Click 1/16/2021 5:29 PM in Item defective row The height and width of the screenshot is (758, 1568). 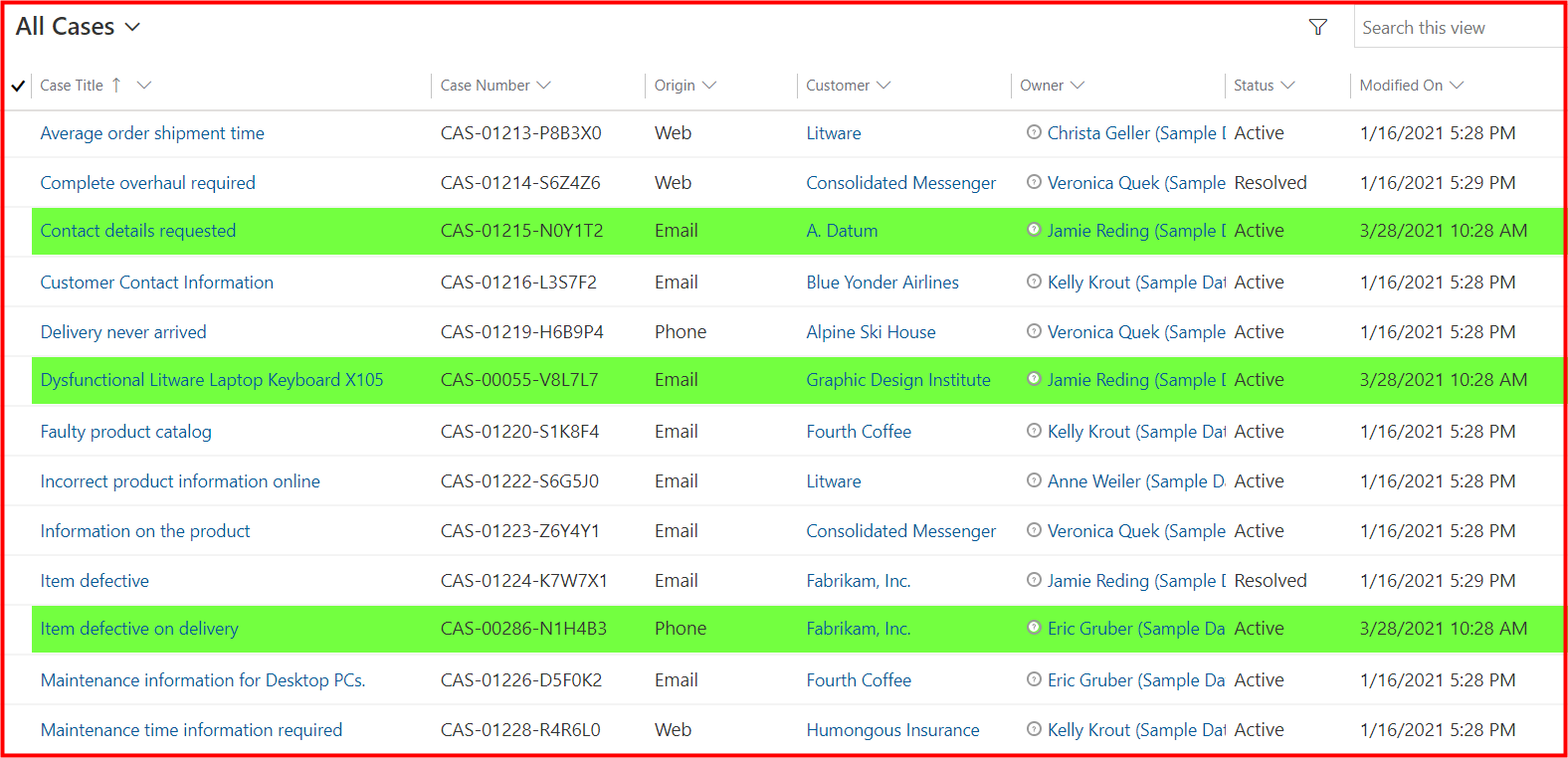click(x=1438, y=581)
